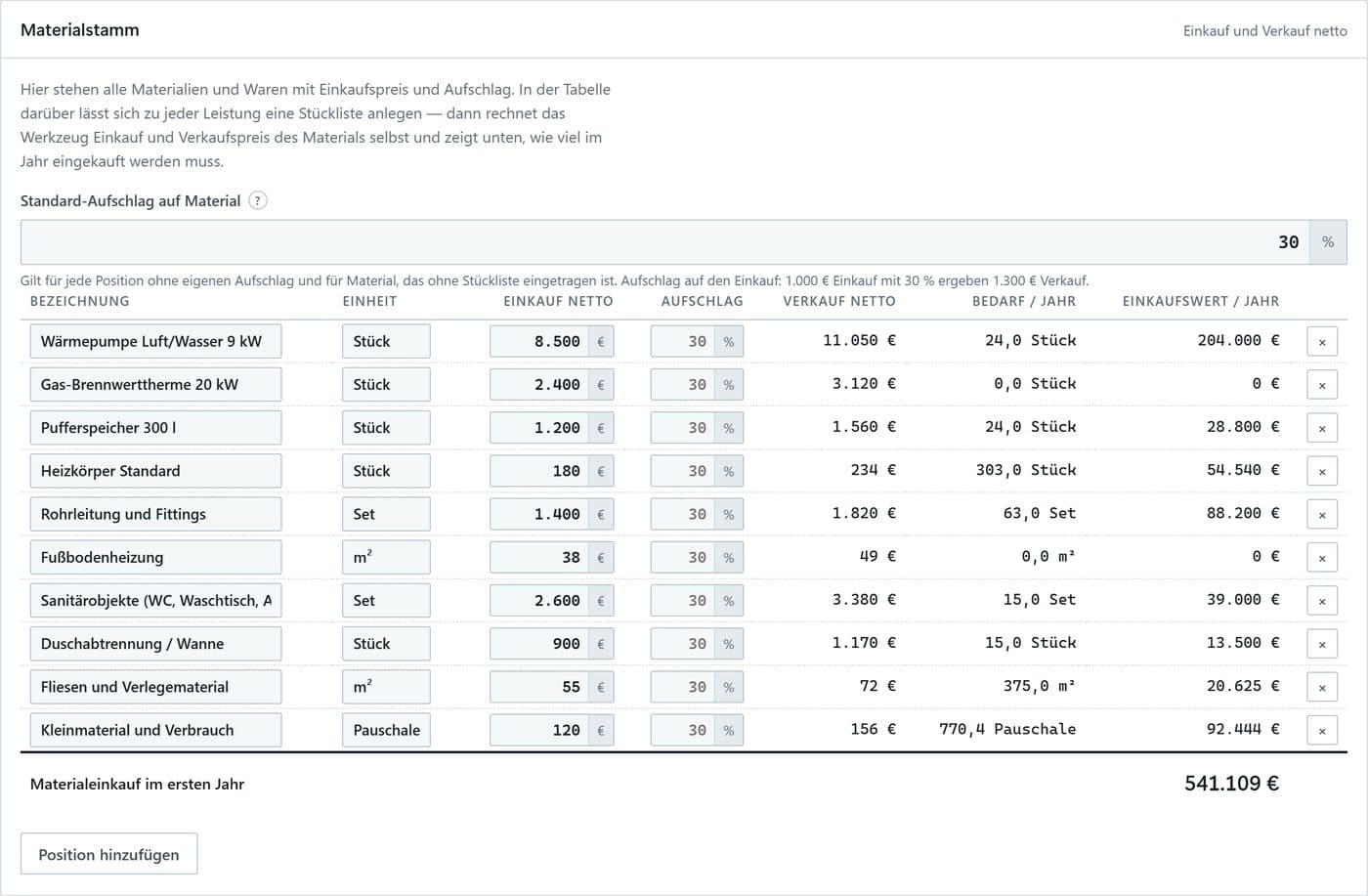1368x896 pixels.
Task: Remove the Fußbodenheizung position
Action: (x=1322, y=558)
